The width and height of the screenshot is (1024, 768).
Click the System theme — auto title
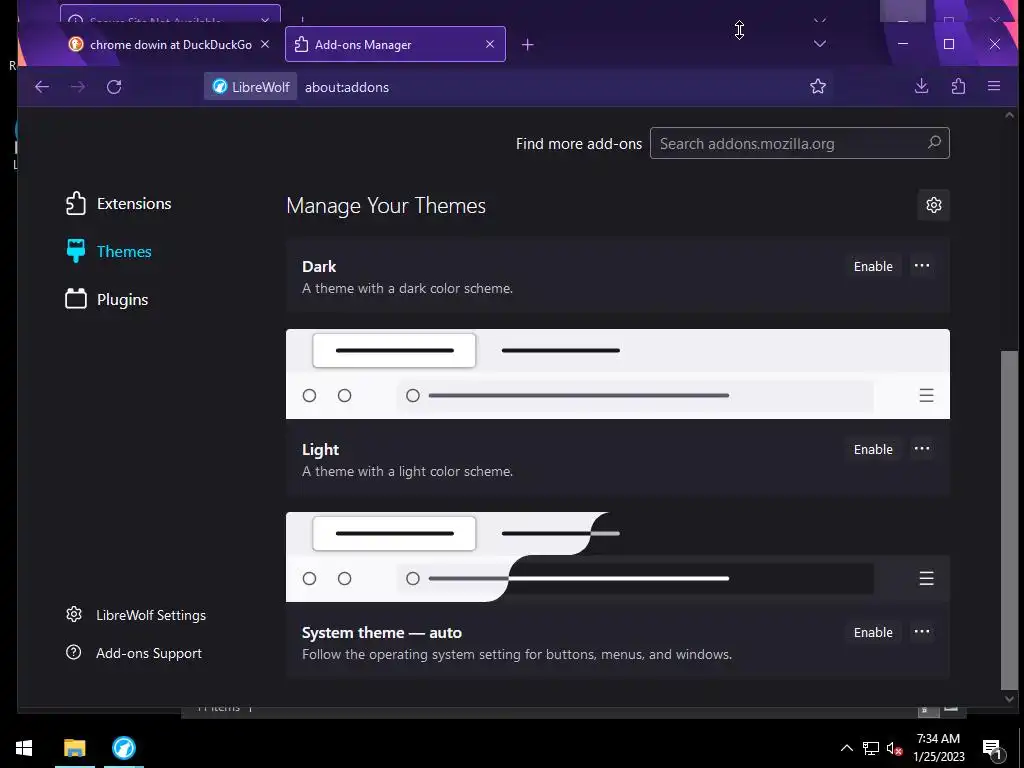(382, 632)
